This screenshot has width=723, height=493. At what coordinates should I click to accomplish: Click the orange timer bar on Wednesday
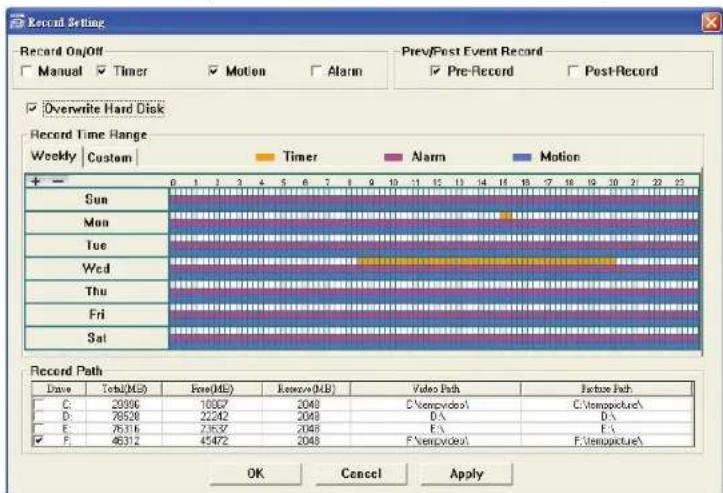pyautogui.click(x=486, y=261)
